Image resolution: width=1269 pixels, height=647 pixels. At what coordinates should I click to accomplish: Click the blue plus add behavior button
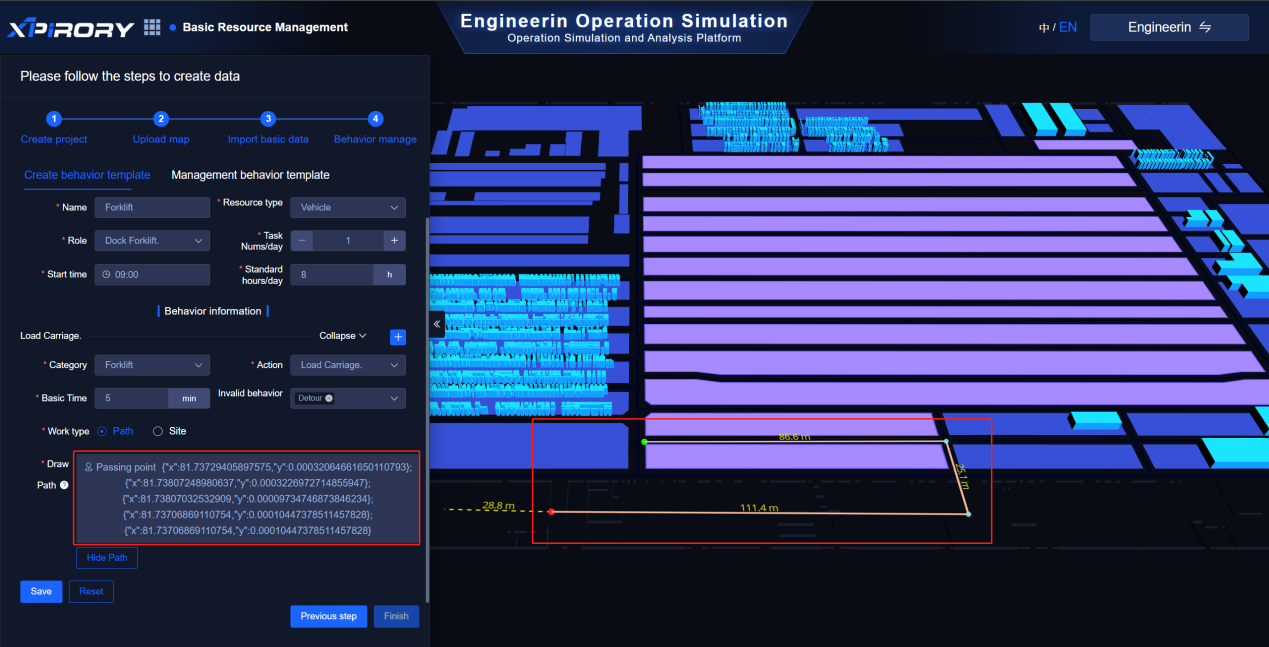(x=397, y=337)
